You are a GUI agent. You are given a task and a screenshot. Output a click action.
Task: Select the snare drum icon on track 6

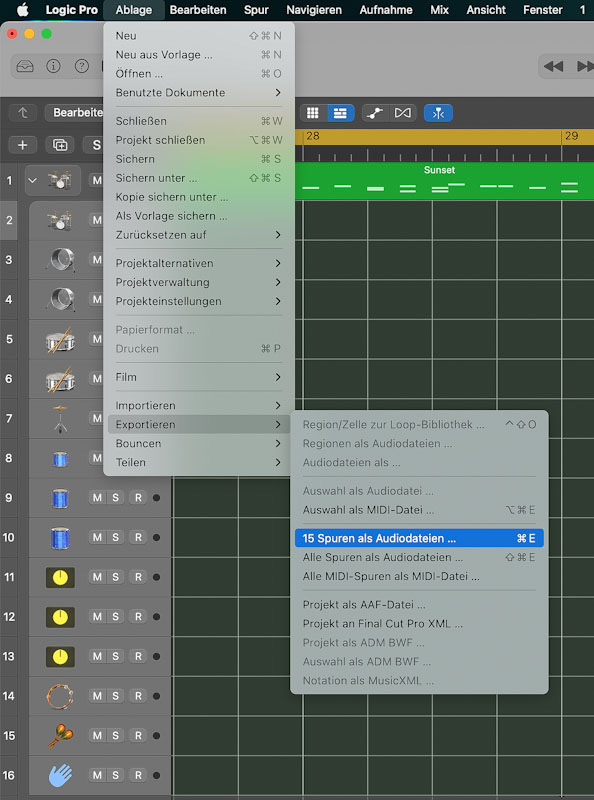point(60,379)
